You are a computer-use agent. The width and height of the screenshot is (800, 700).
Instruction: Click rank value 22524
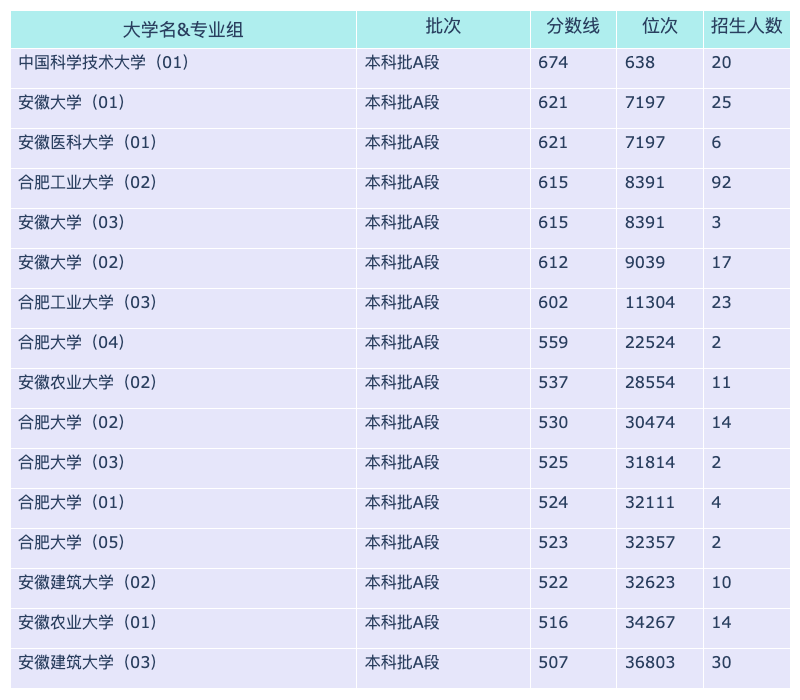(x=650, y=342)
